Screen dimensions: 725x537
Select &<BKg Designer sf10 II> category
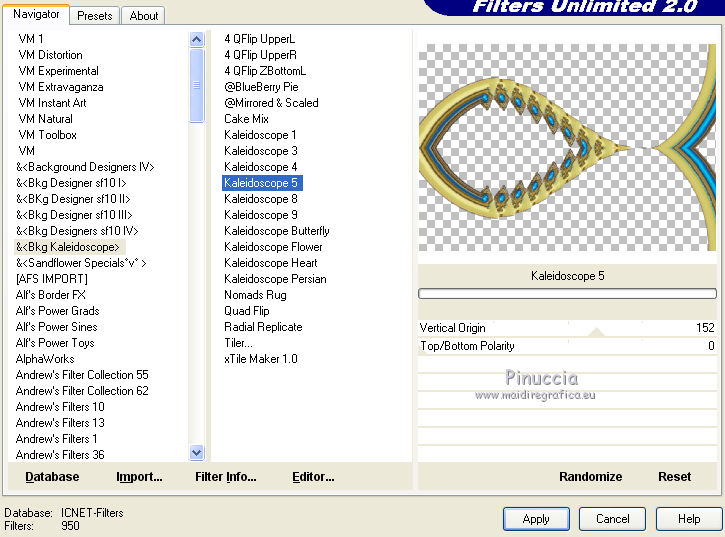[x=73, y=199]
